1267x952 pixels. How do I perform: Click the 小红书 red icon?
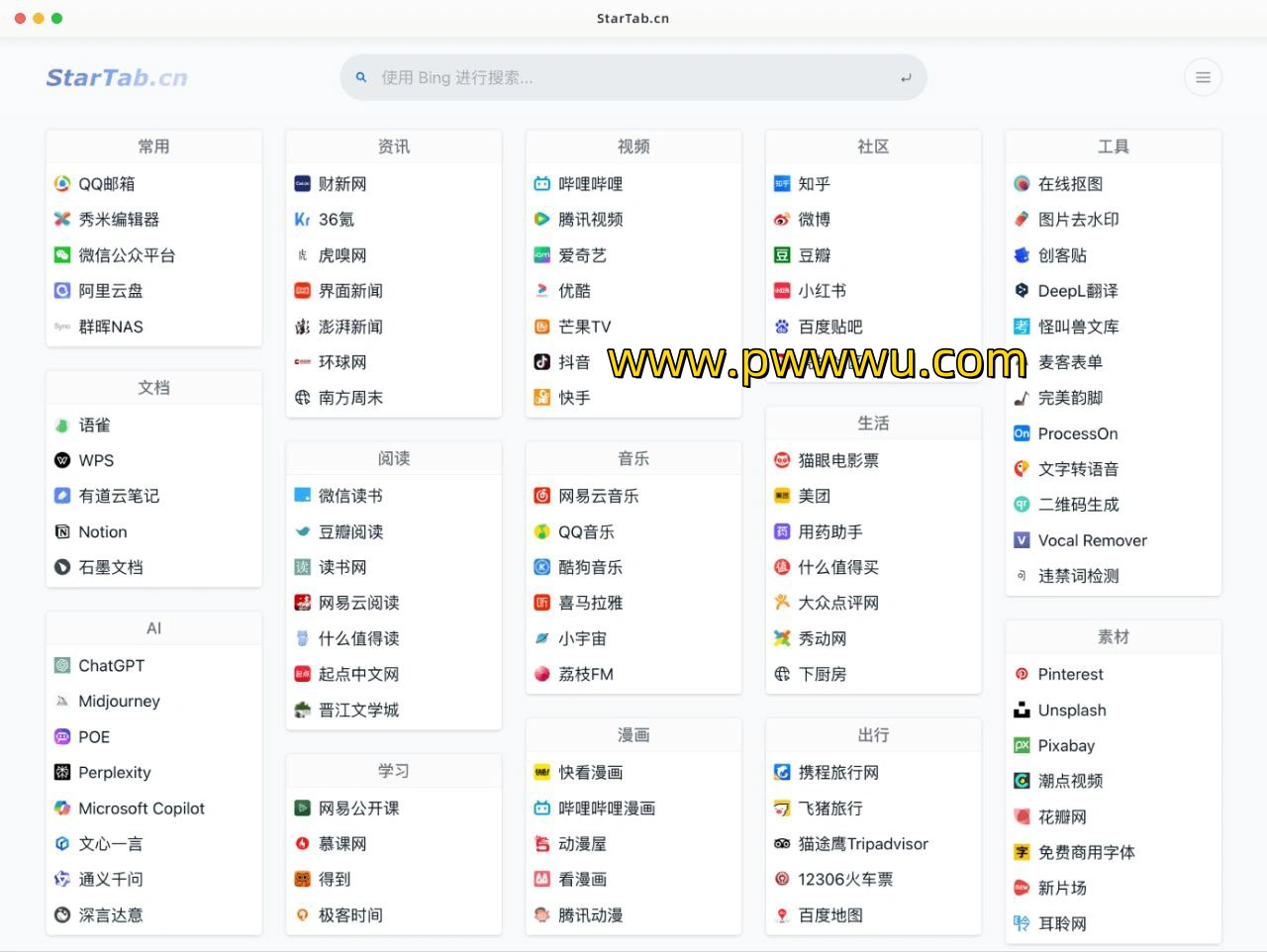(782, 291)
